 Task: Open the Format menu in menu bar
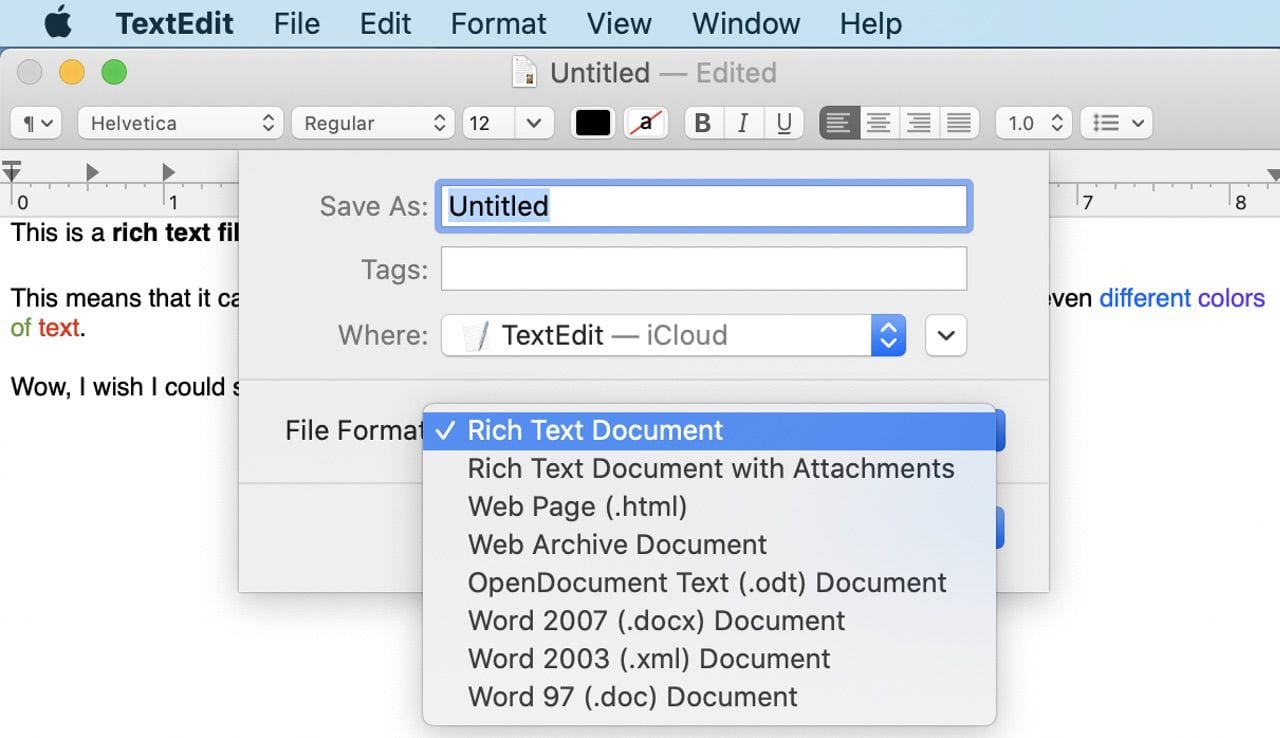[x=498, y=23]
